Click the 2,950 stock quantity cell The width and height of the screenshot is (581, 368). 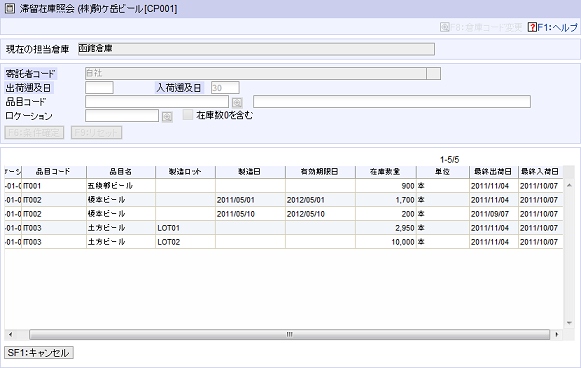[386, 228]
